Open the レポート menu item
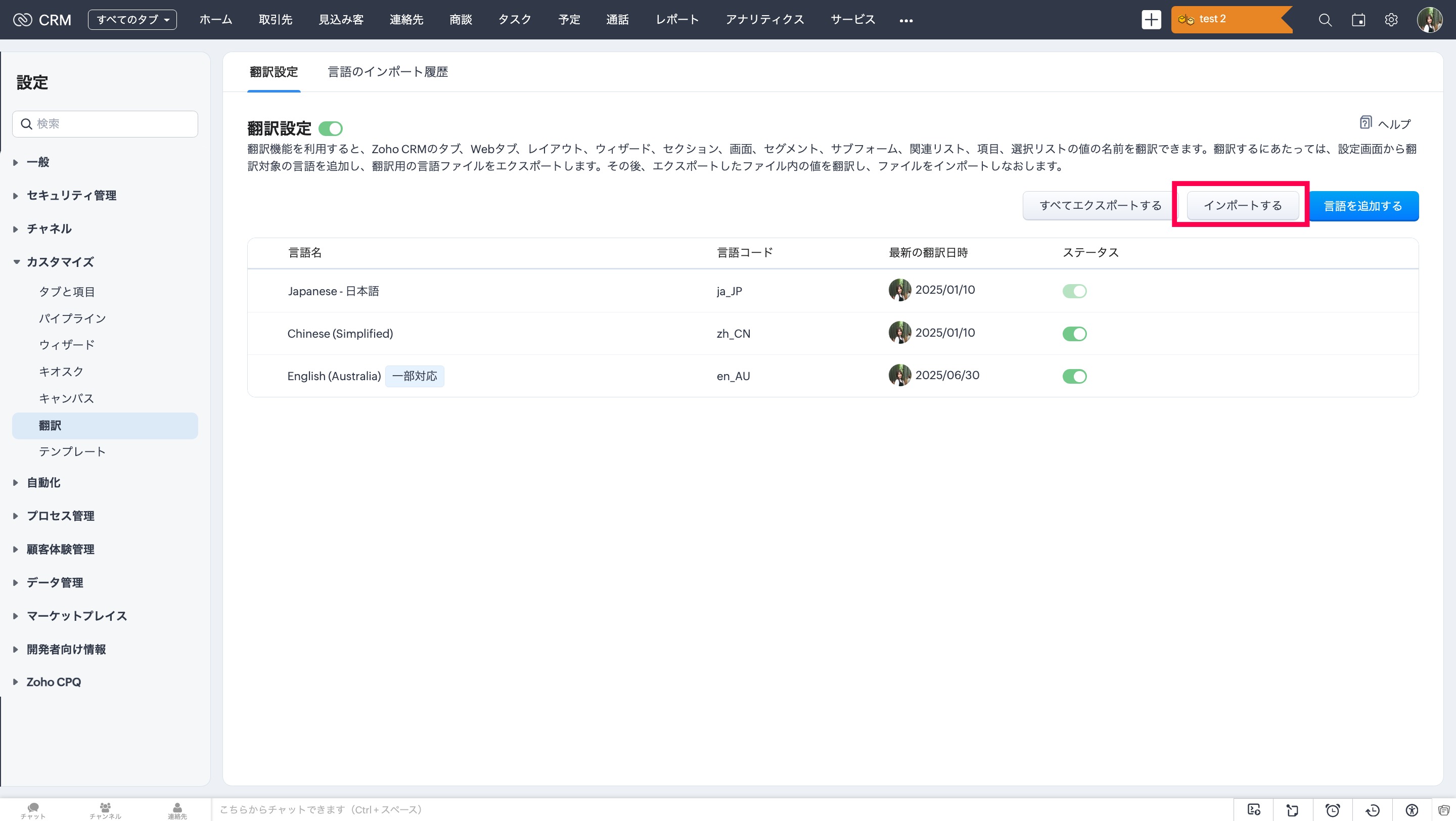 (677, 20)
